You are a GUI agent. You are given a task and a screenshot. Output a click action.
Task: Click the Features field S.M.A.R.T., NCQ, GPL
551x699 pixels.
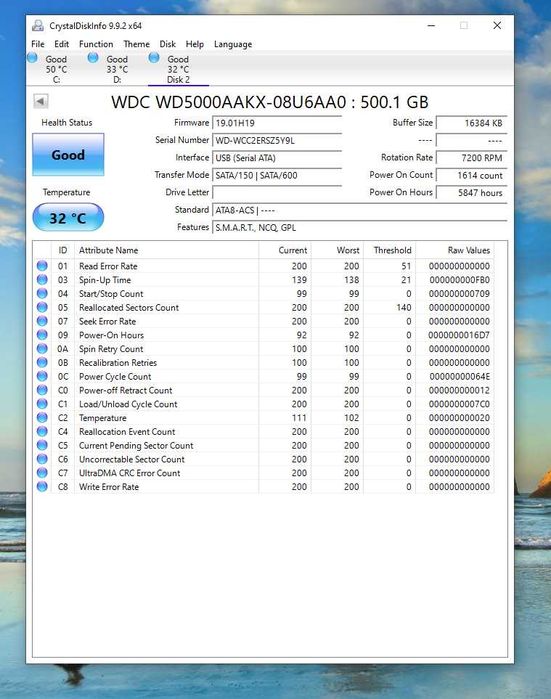pyautogui.click(x=360, y=227)
